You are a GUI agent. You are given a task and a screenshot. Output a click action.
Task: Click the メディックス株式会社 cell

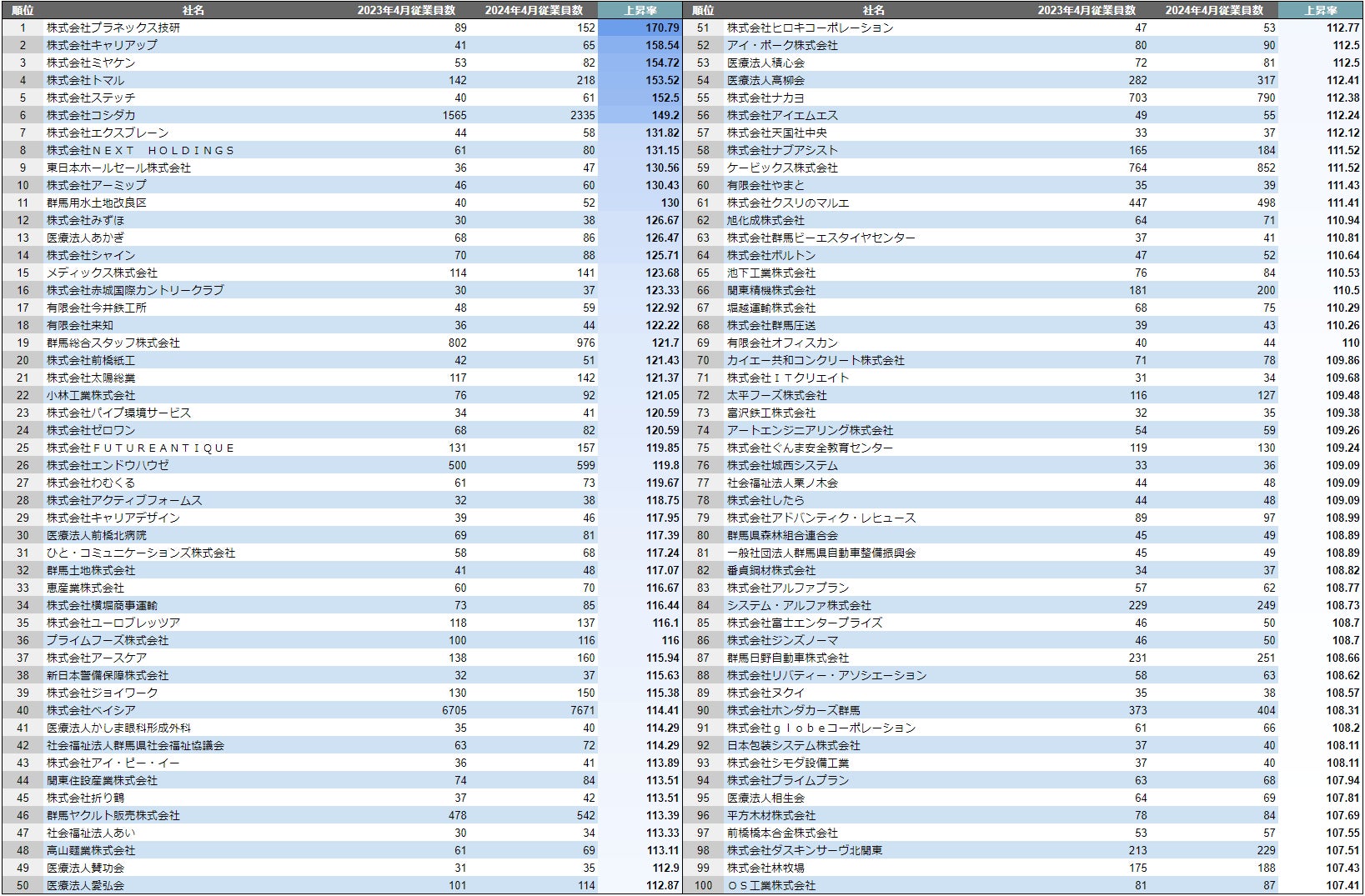102,273
